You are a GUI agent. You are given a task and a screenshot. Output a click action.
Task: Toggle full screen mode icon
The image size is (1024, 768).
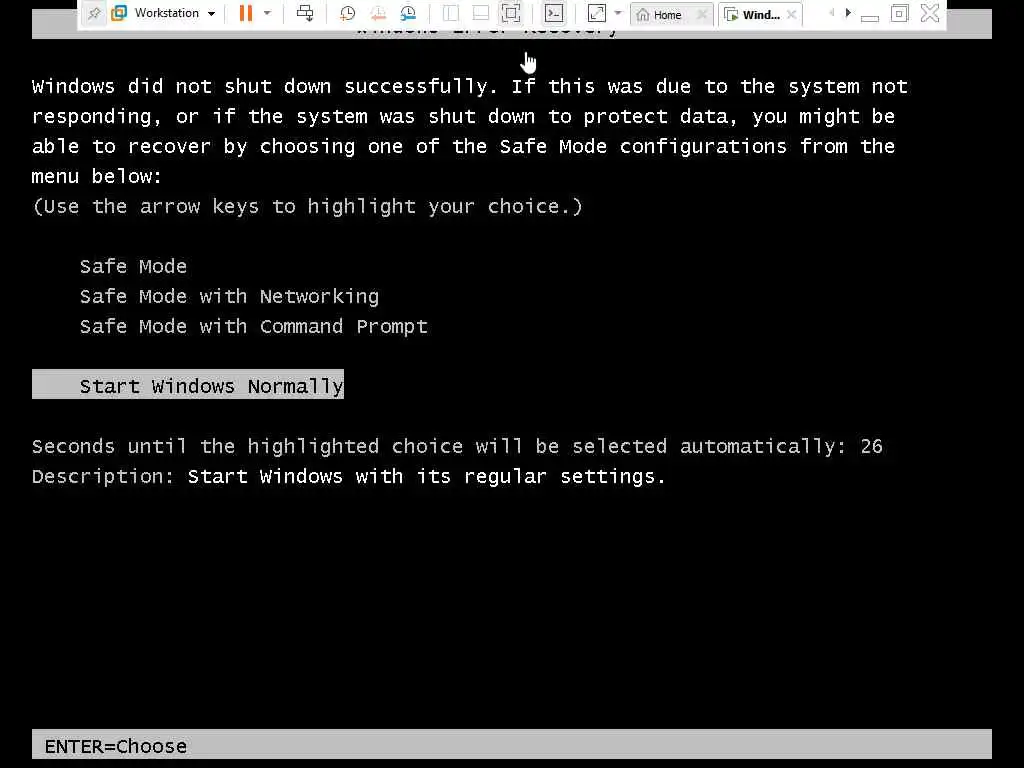511,13
